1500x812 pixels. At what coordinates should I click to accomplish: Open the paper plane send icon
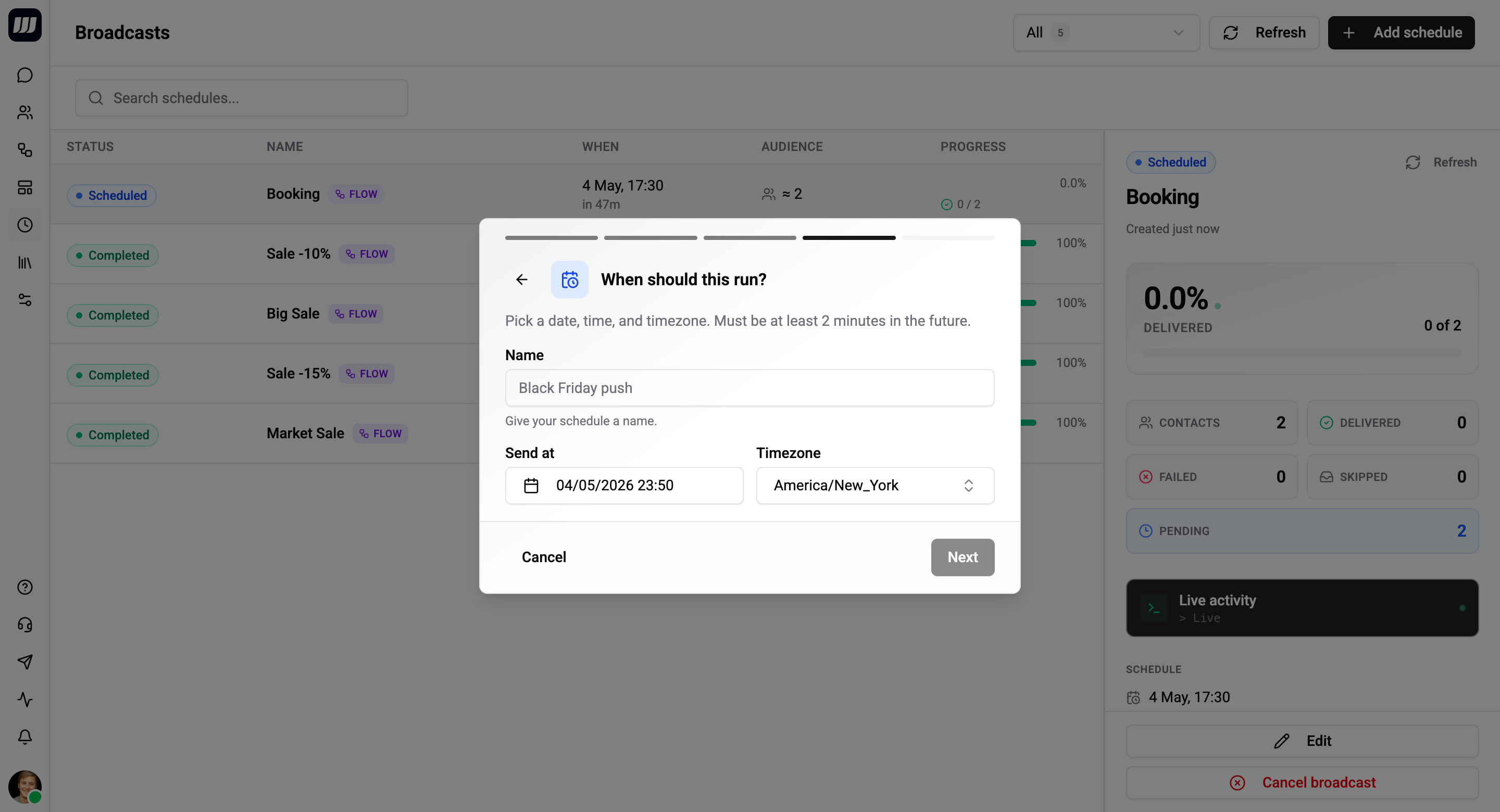click(x=24, y=662)
